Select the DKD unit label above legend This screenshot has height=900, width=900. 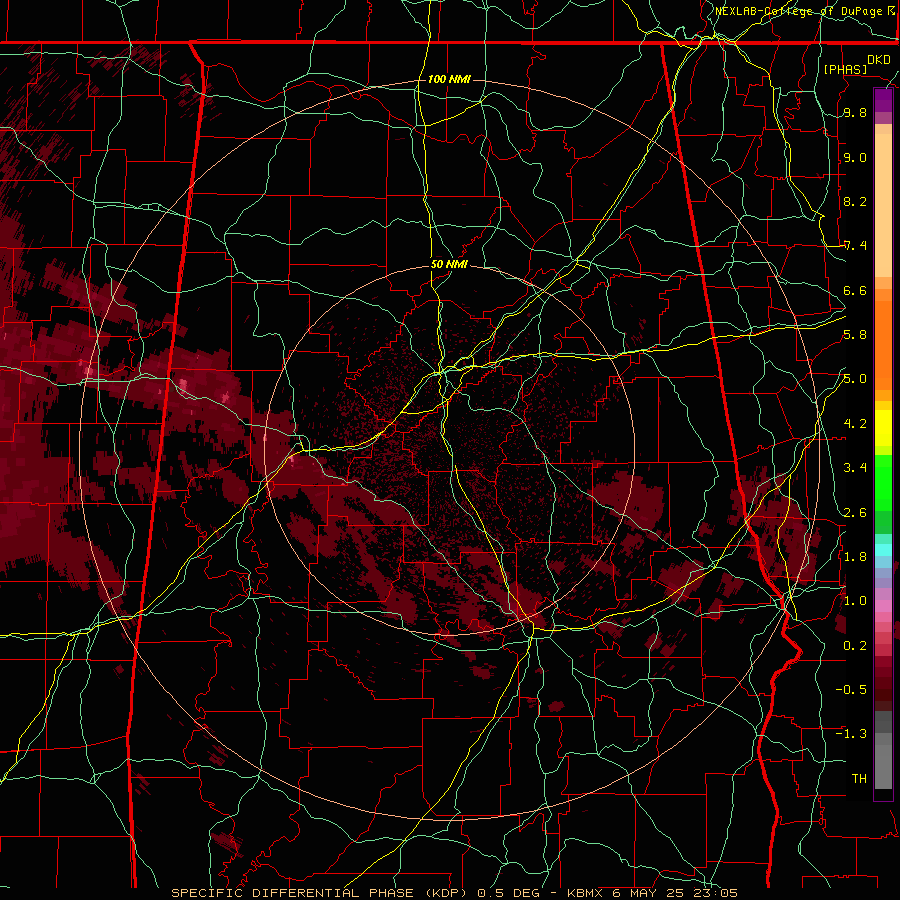tap(878, 60)
